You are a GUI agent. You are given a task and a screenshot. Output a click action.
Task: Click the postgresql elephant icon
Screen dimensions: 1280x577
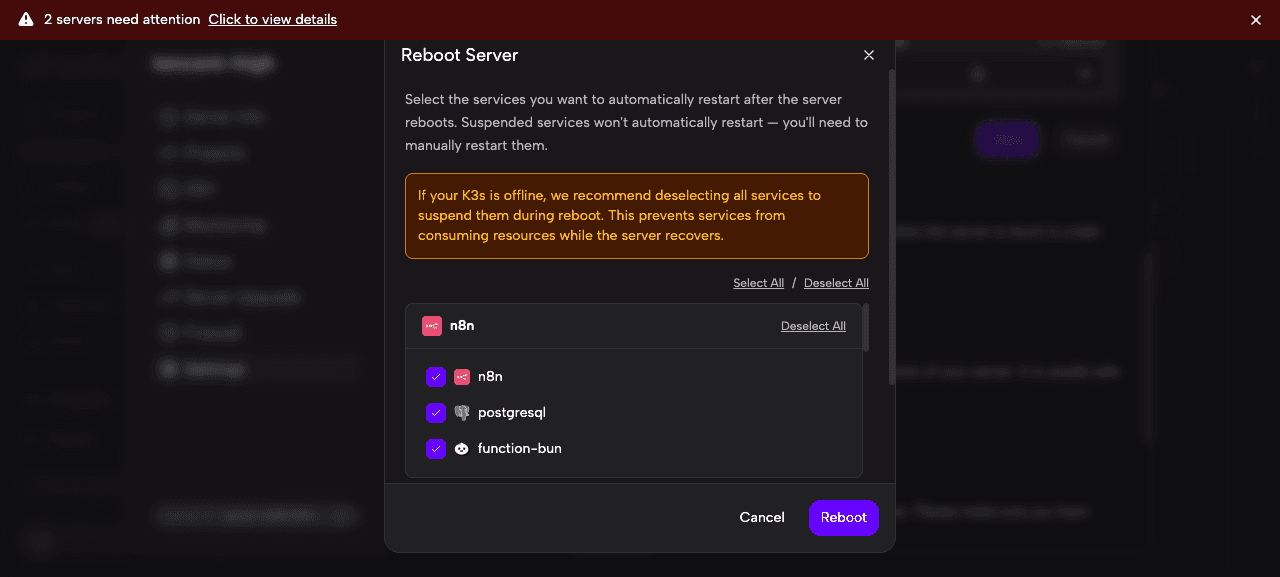462,412
